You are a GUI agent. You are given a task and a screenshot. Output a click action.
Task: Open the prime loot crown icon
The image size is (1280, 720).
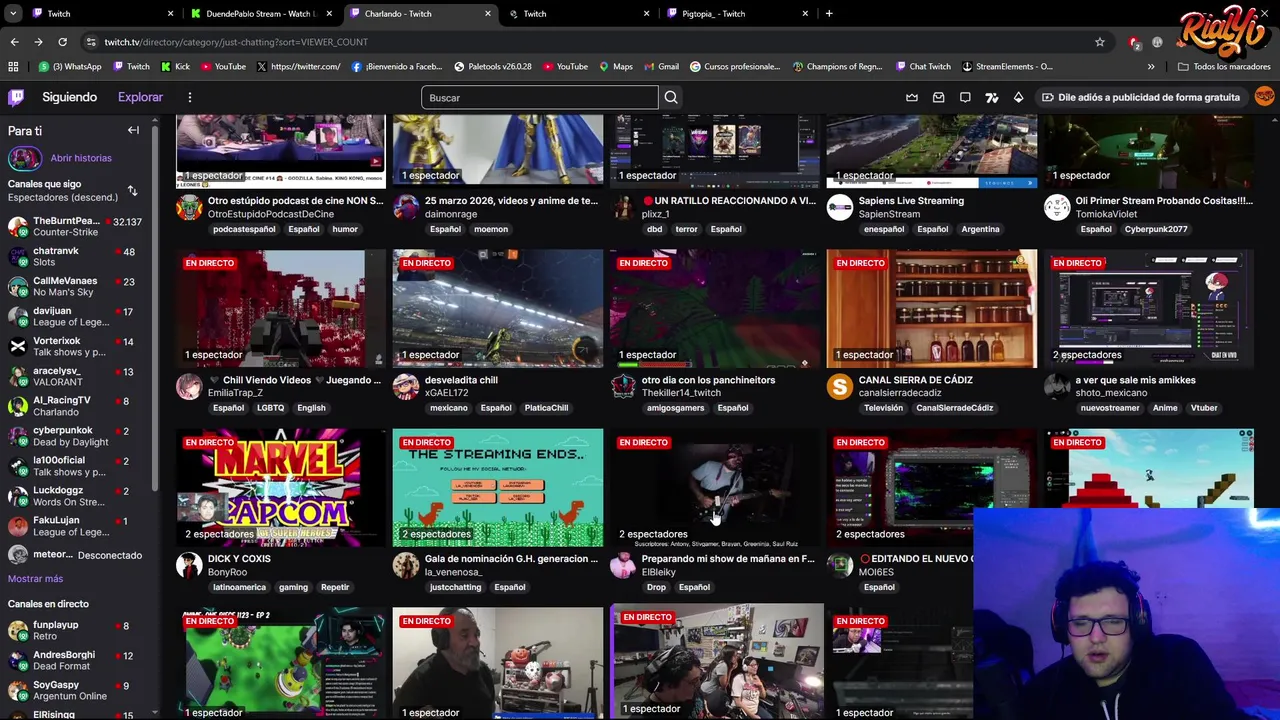tap(912, 97)
